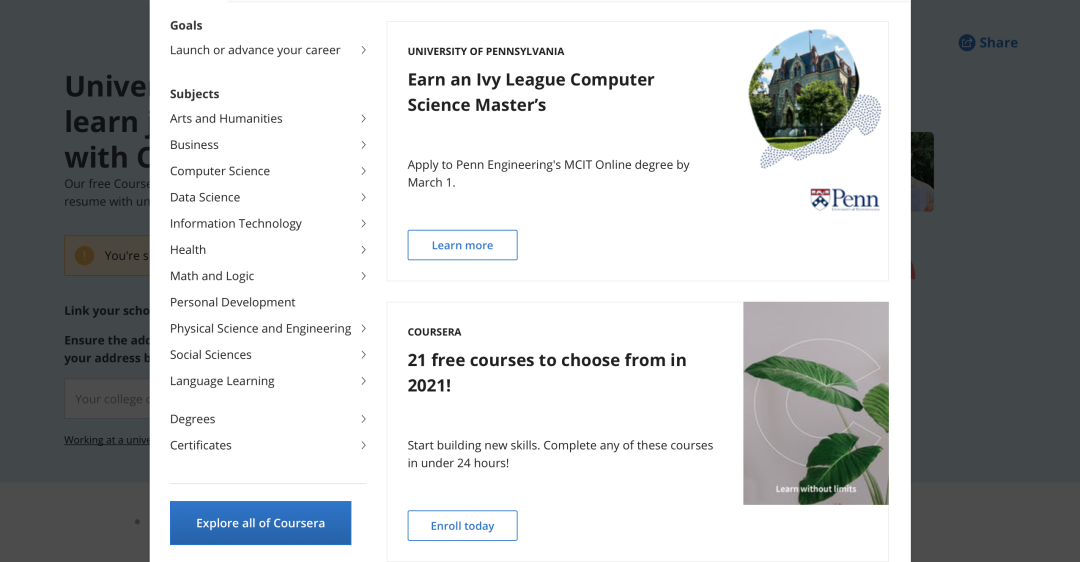Click the Your college email input field

(x=107, y=399)
